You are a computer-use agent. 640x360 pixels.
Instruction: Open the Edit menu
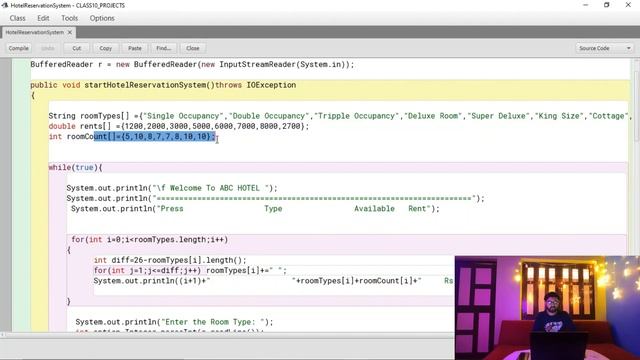pyautogui.click(x=43, y=18)
